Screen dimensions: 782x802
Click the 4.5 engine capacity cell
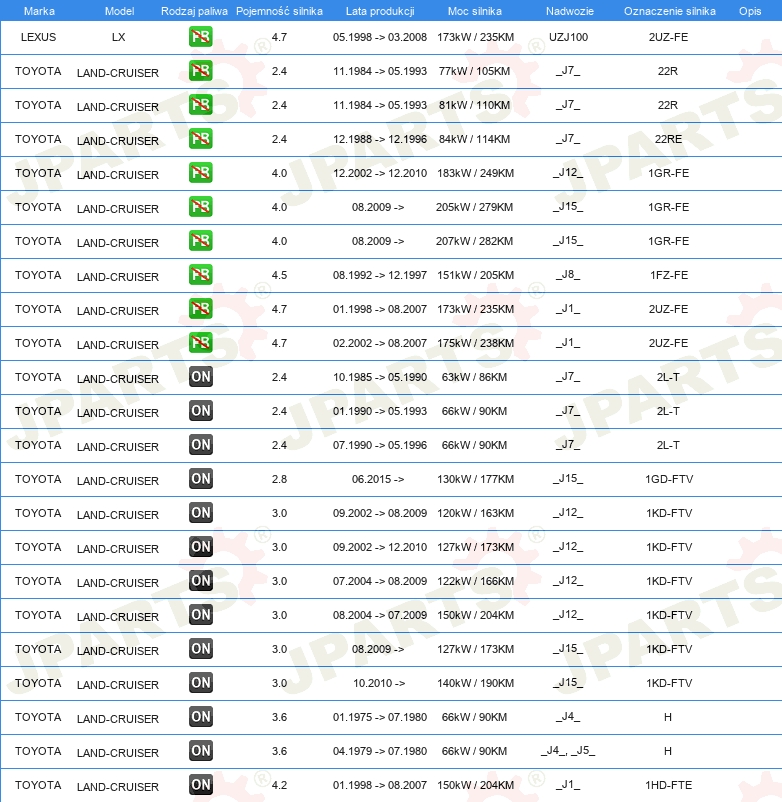coord(279,275)
